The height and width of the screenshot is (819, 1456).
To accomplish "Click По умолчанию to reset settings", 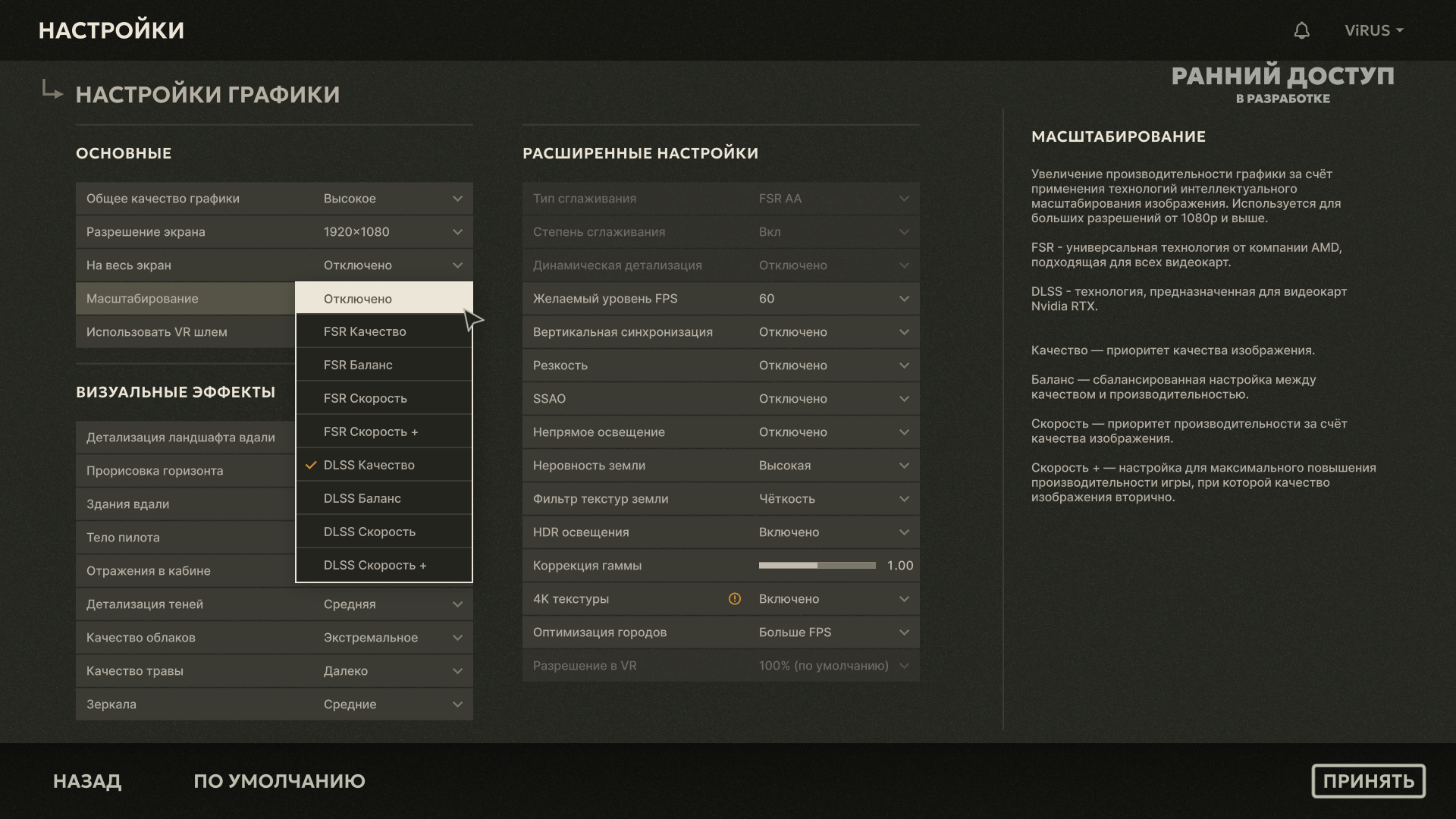I will pyautogui.click(x=279, y=781).
